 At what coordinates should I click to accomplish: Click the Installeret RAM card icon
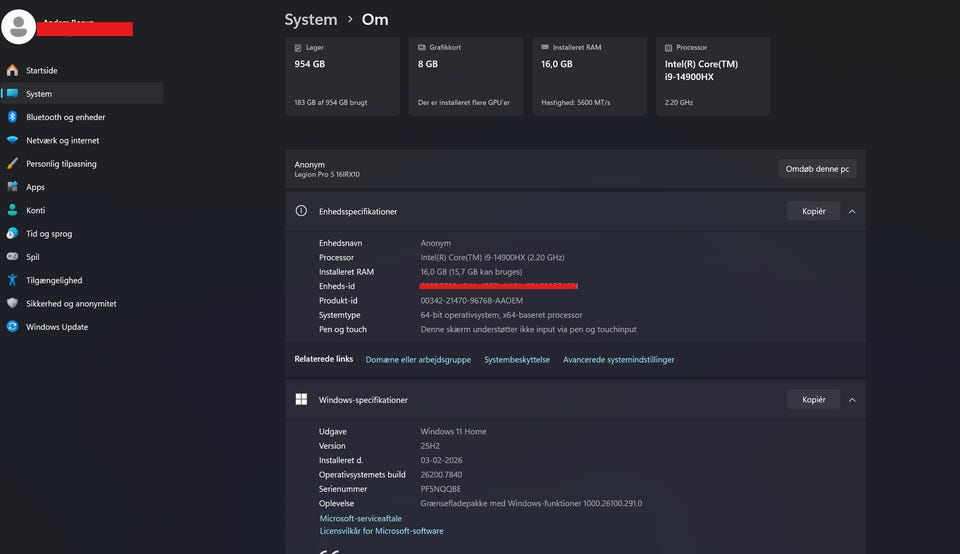point(545,47)
